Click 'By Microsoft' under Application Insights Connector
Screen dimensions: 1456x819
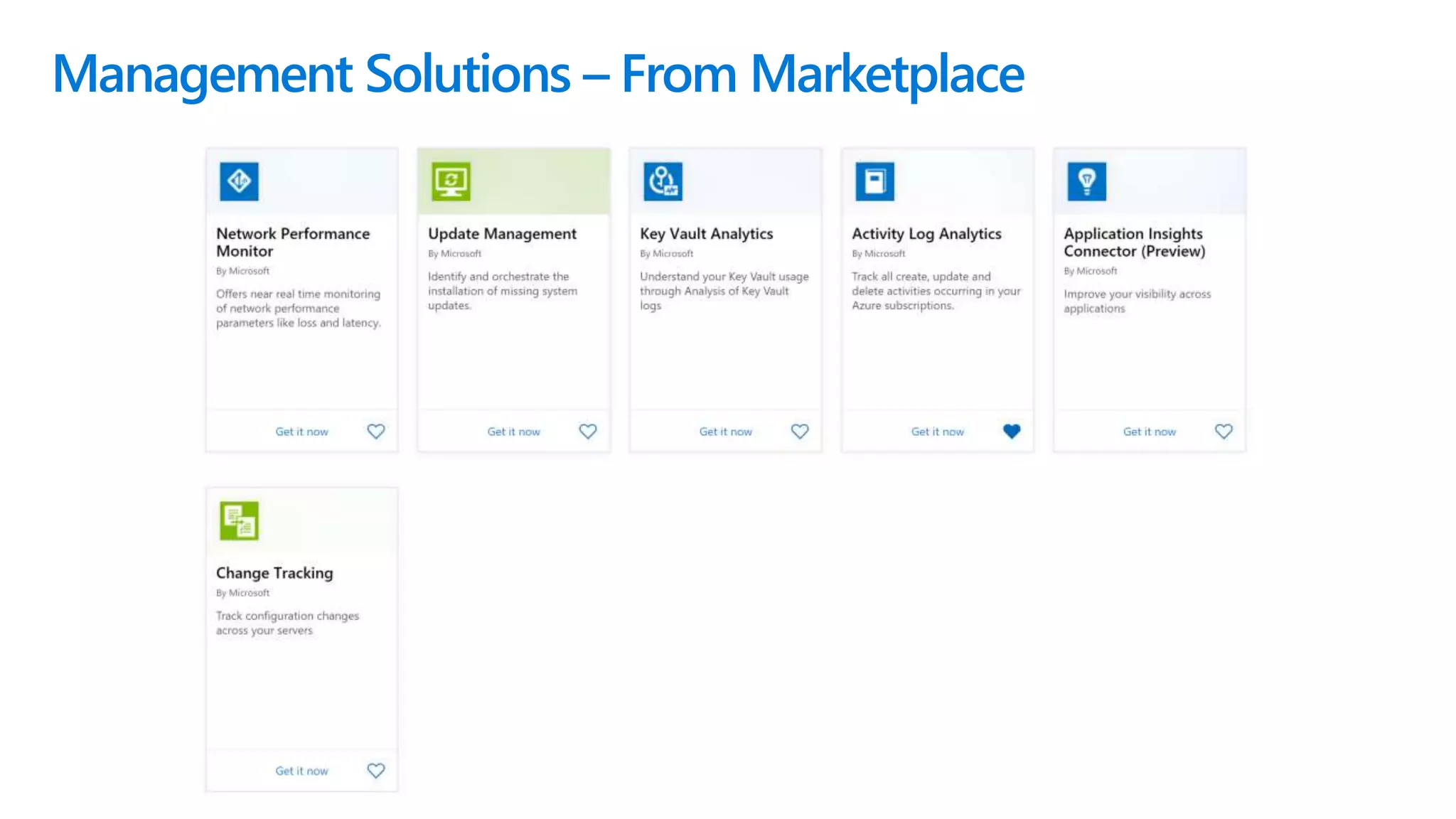coord(1090,271)
